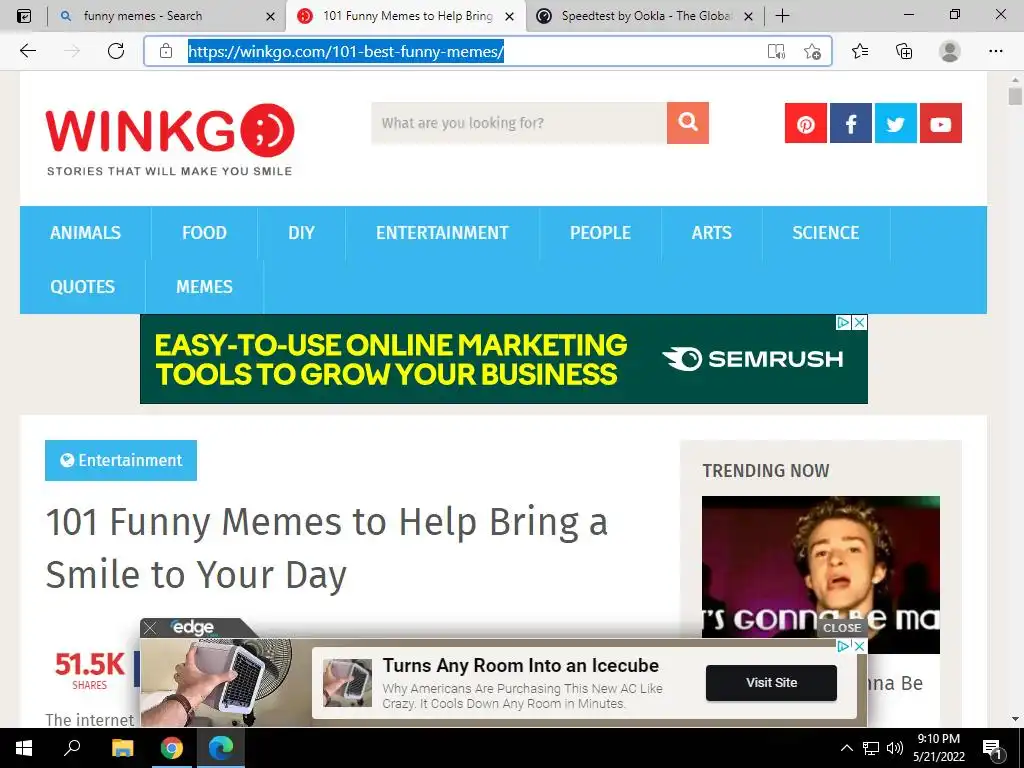Close the Speedtest by Ookla tab
Viewport: 1024px width, 768px height.
[x=749, y=16]
